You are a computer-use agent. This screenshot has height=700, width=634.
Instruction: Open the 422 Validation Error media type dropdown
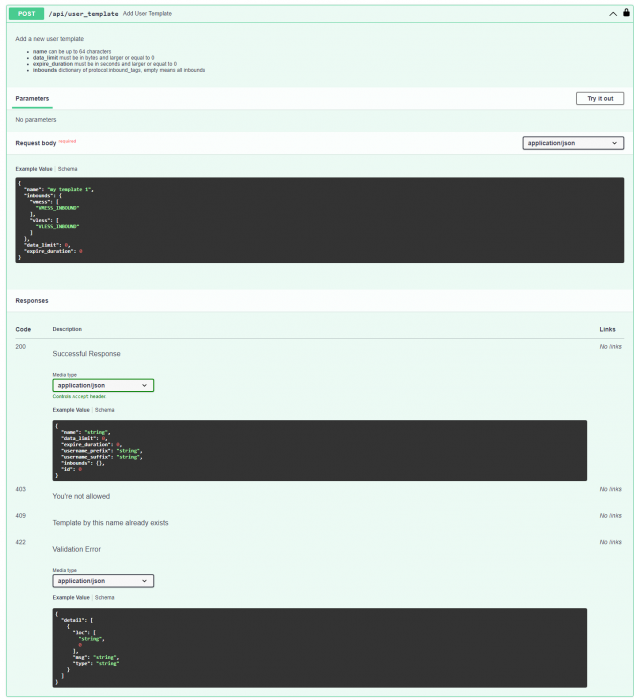click(103, 580)
